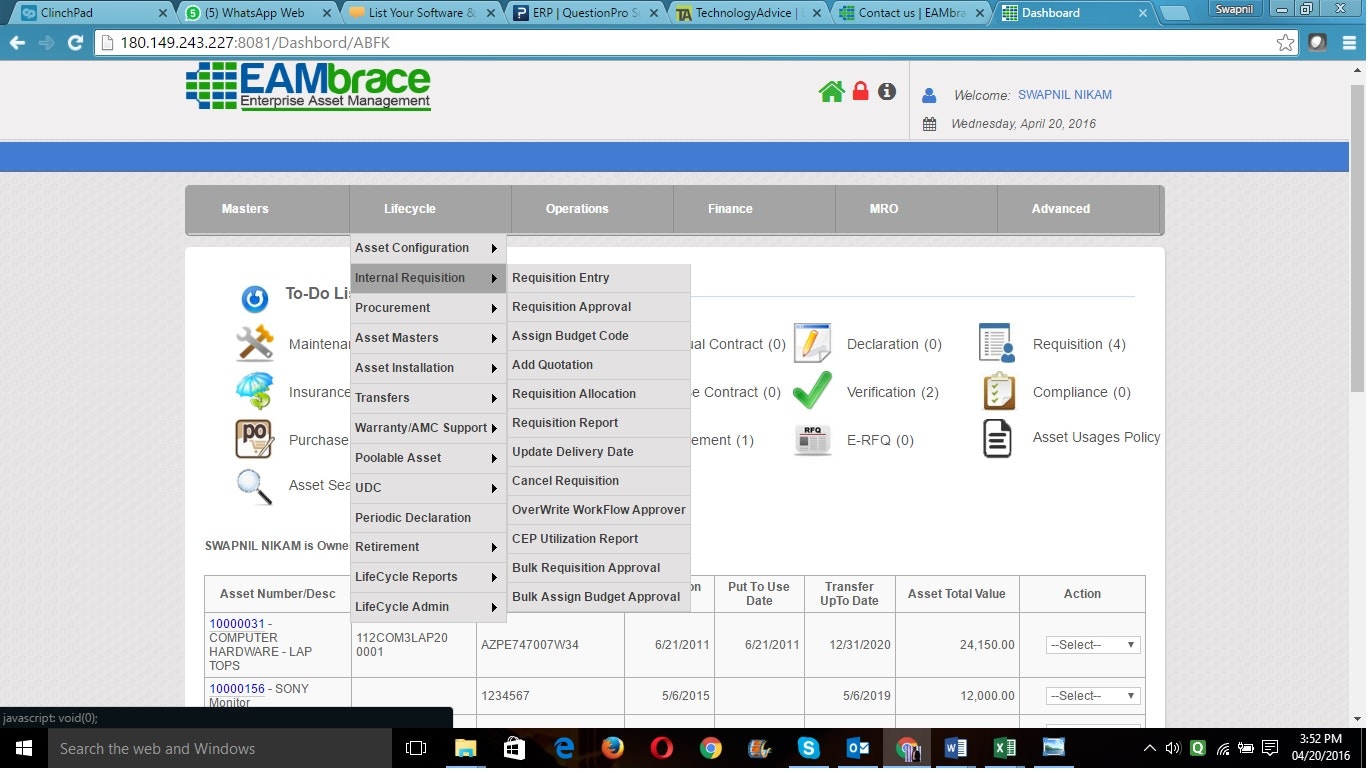Image resolution: width=1368 pixels, height=773 pixels.
Task: Open the Action dropdown for asset 10000031
Action: (x=1092, y=645)
